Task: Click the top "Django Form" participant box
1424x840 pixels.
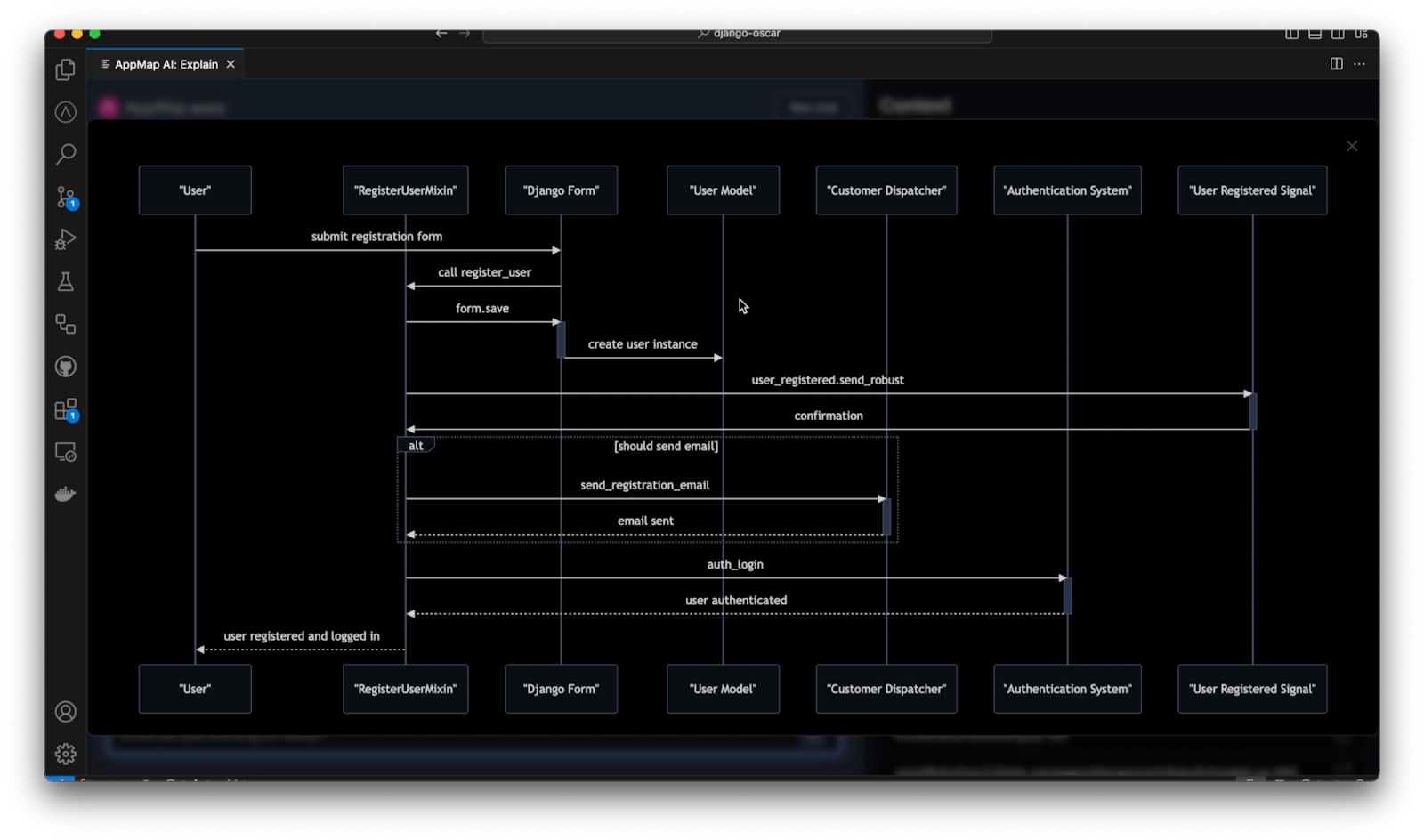Action: click(x=561, y=190)
